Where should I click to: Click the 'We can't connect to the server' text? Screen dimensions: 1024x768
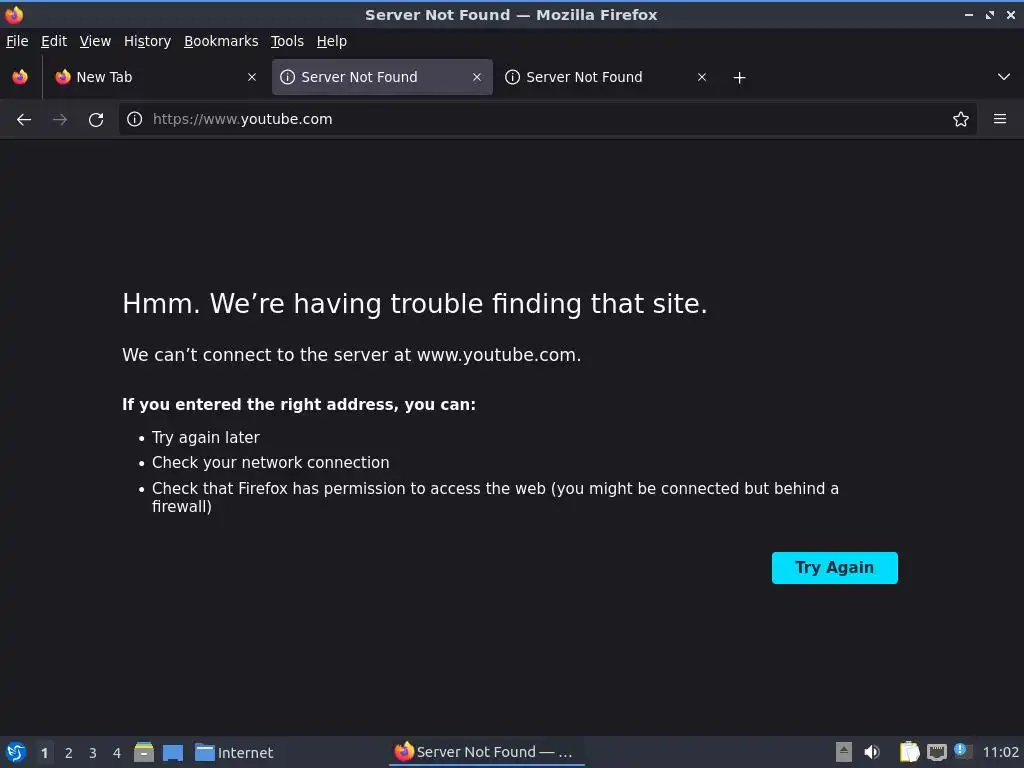tap(351, 355)
